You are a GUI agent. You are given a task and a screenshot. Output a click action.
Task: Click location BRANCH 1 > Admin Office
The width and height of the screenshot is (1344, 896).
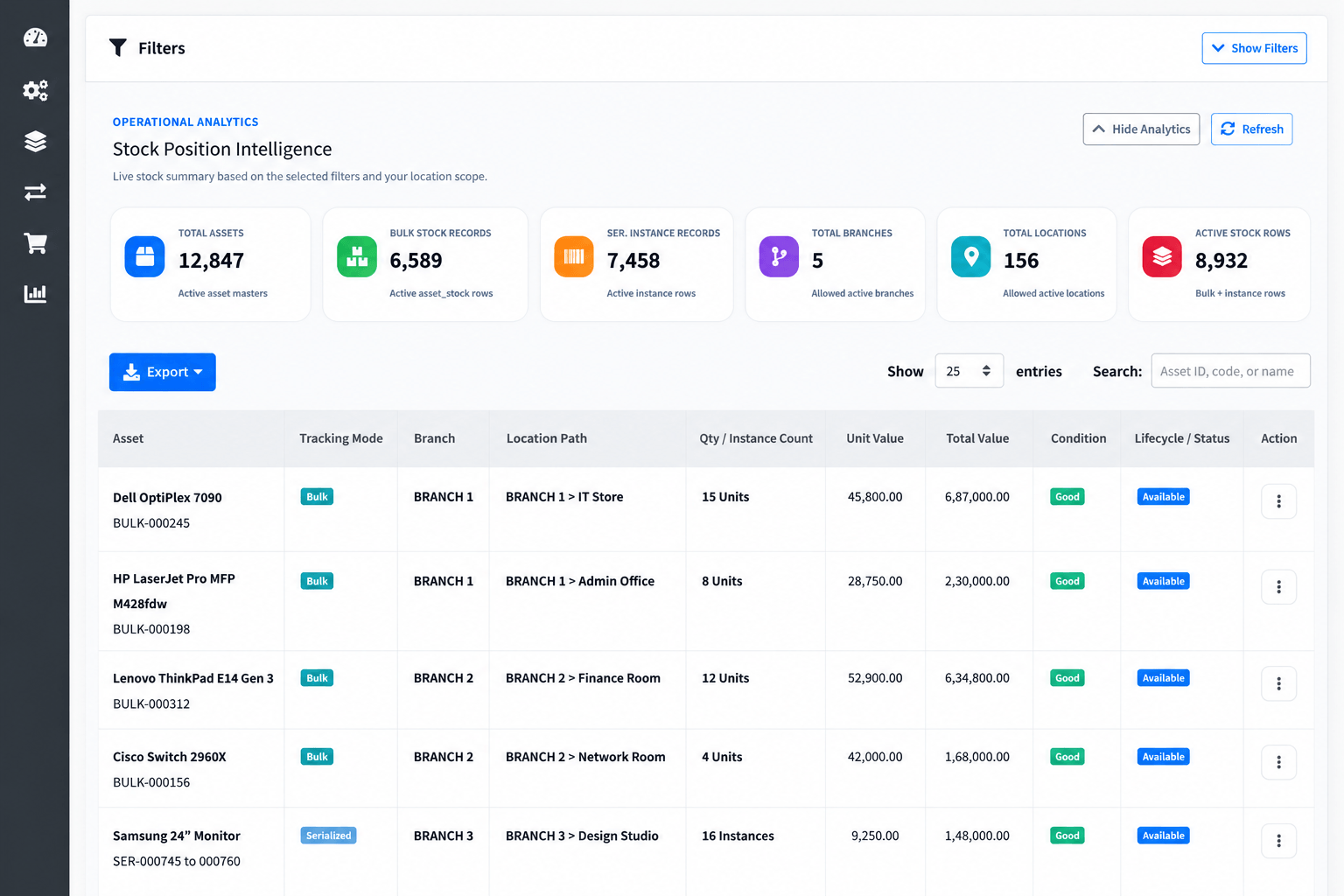point(580,581)
